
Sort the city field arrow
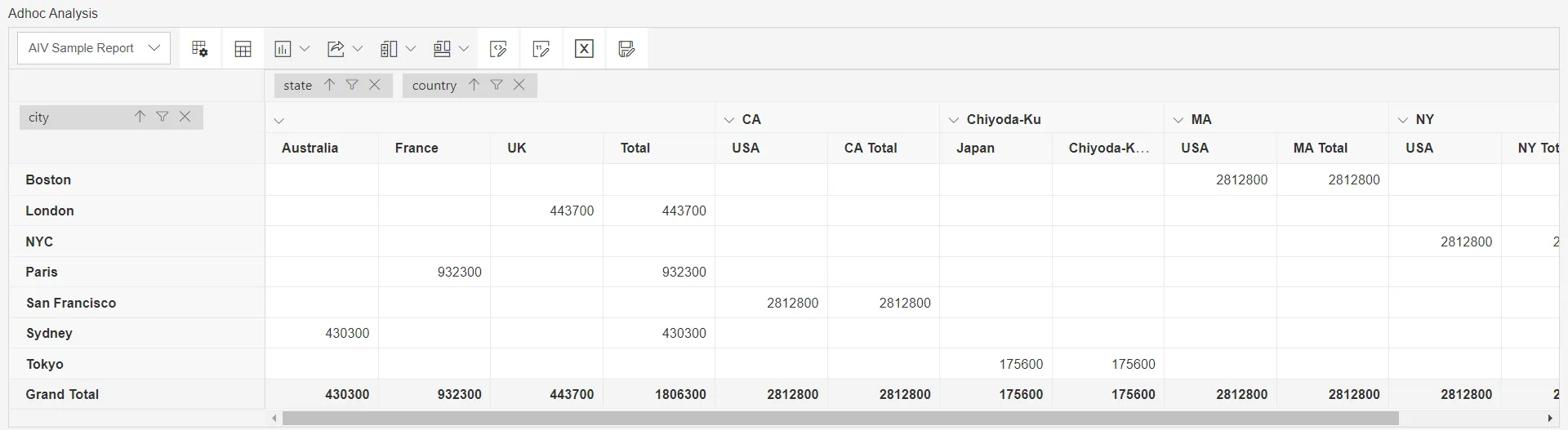point(140,117)
